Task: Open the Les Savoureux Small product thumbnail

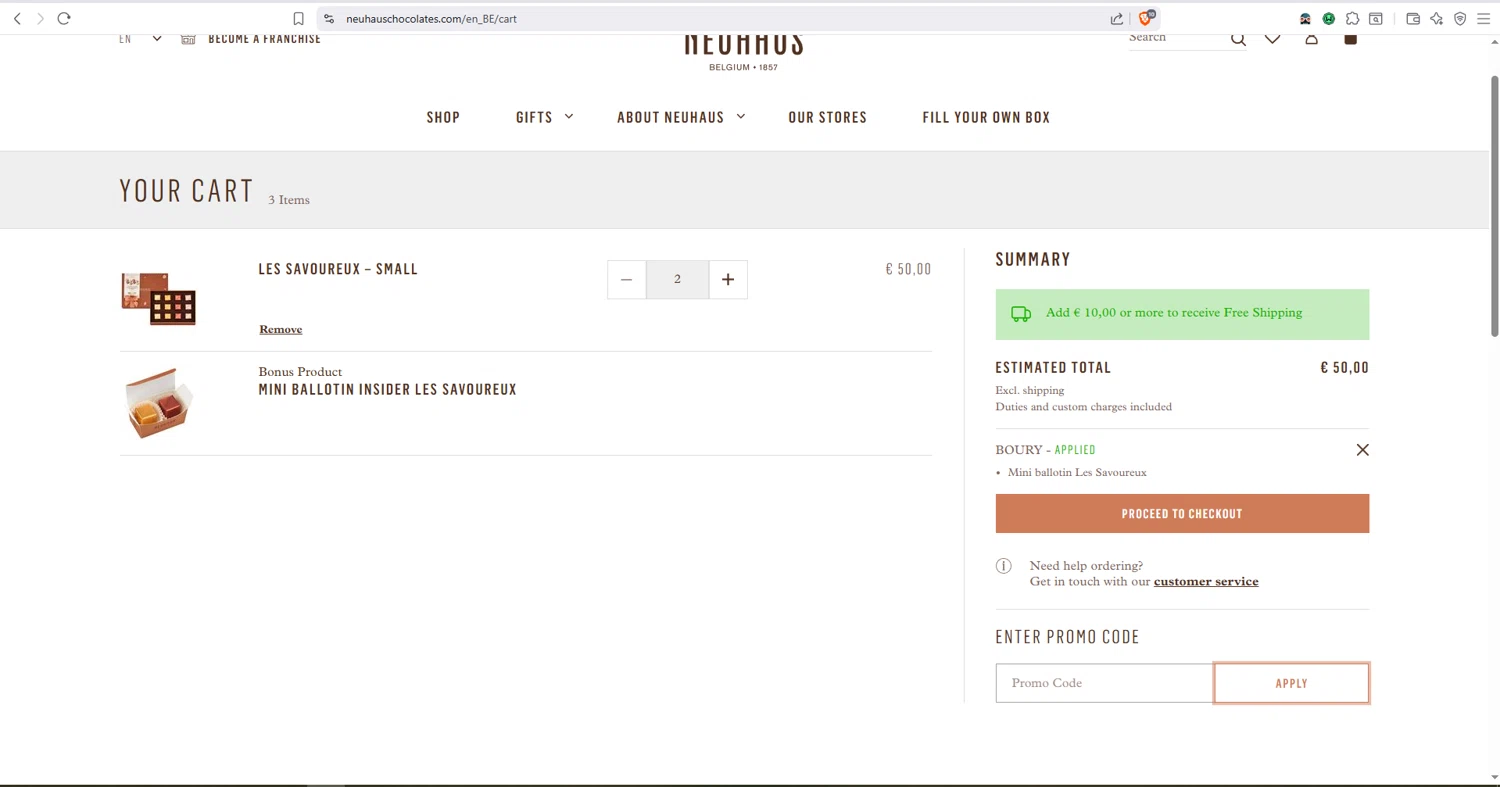Action: pyautogui.click(x=158, y=299)
